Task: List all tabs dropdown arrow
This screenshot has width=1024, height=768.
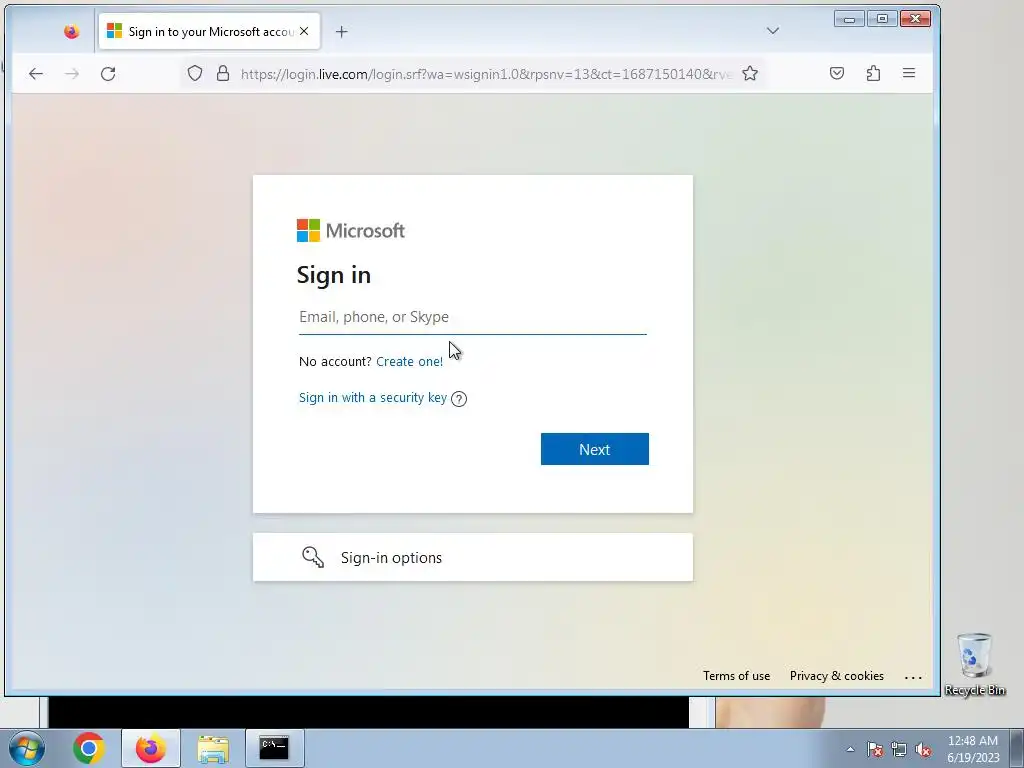Action: coord(773,31)
